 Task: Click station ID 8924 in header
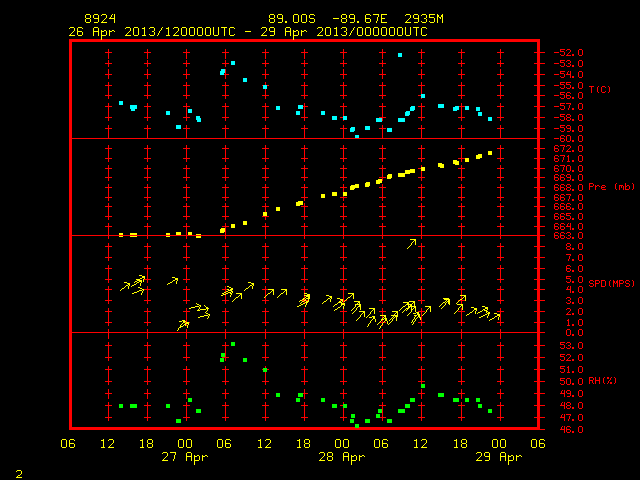(x=100, y=19)
